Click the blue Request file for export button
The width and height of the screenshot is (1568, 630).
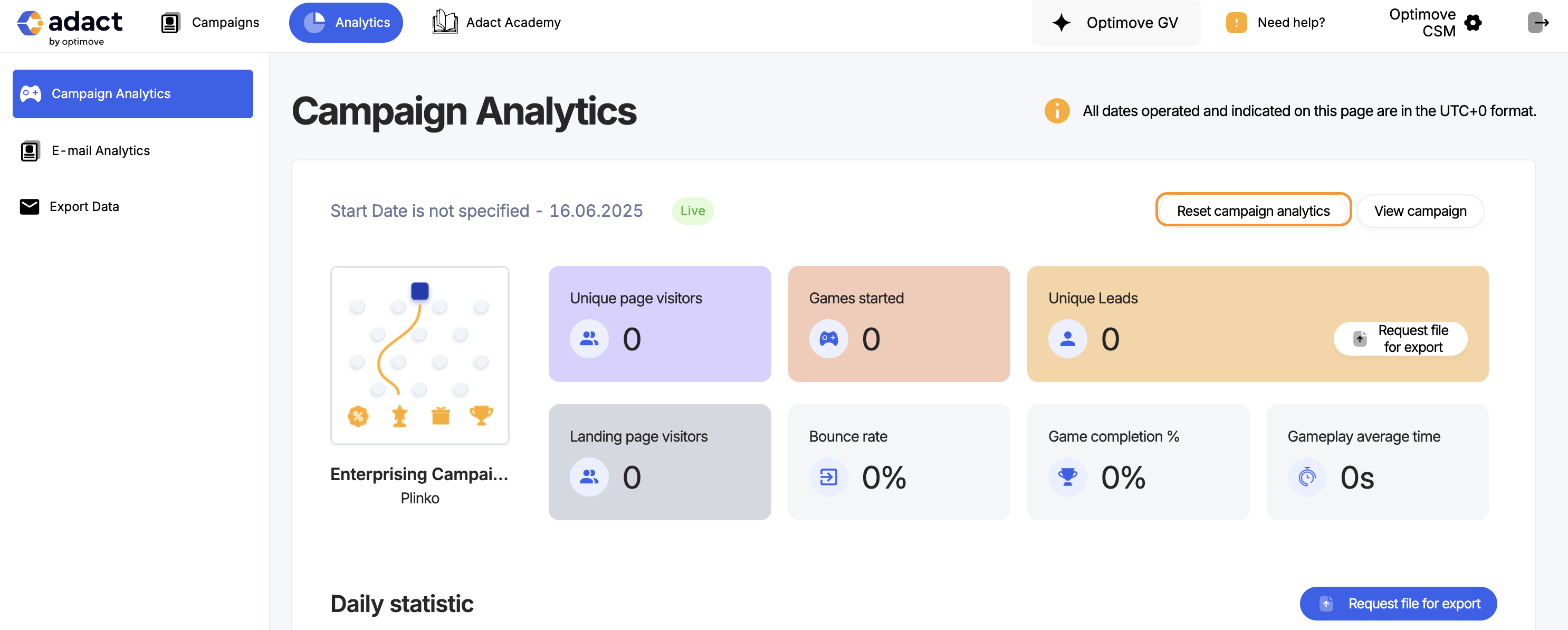coord(1398,603)
